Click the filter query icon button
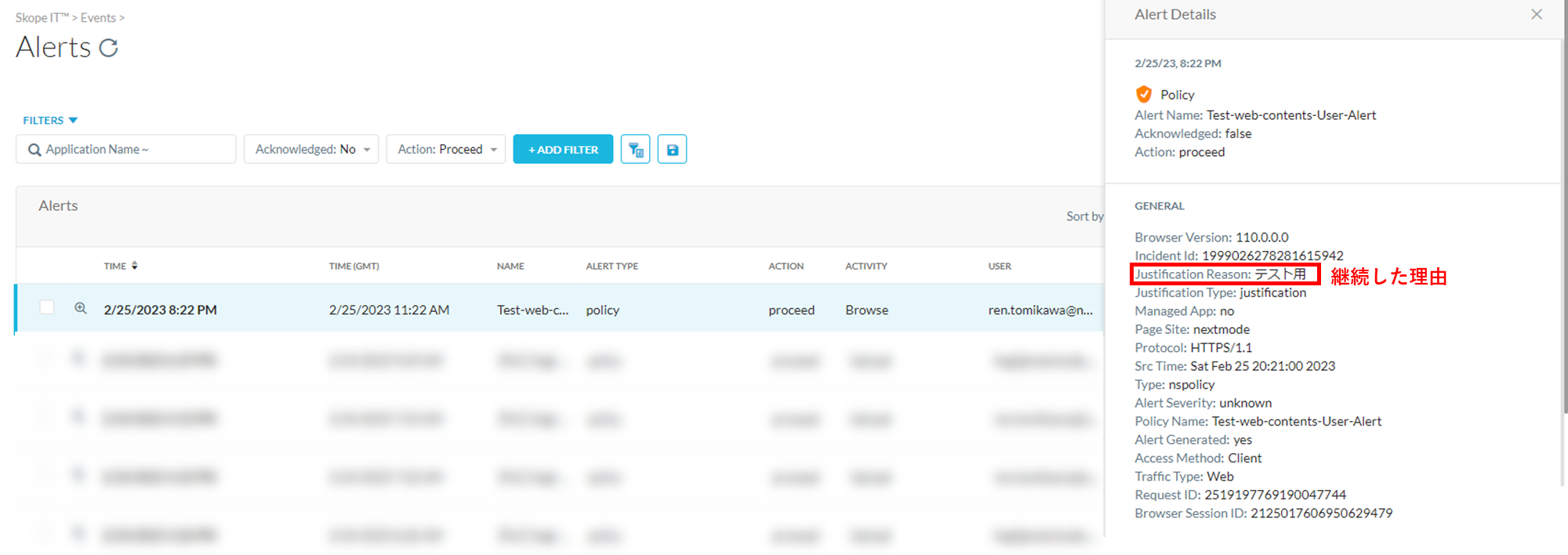This screenshot has width=1568, height=555. coord(635,149)
